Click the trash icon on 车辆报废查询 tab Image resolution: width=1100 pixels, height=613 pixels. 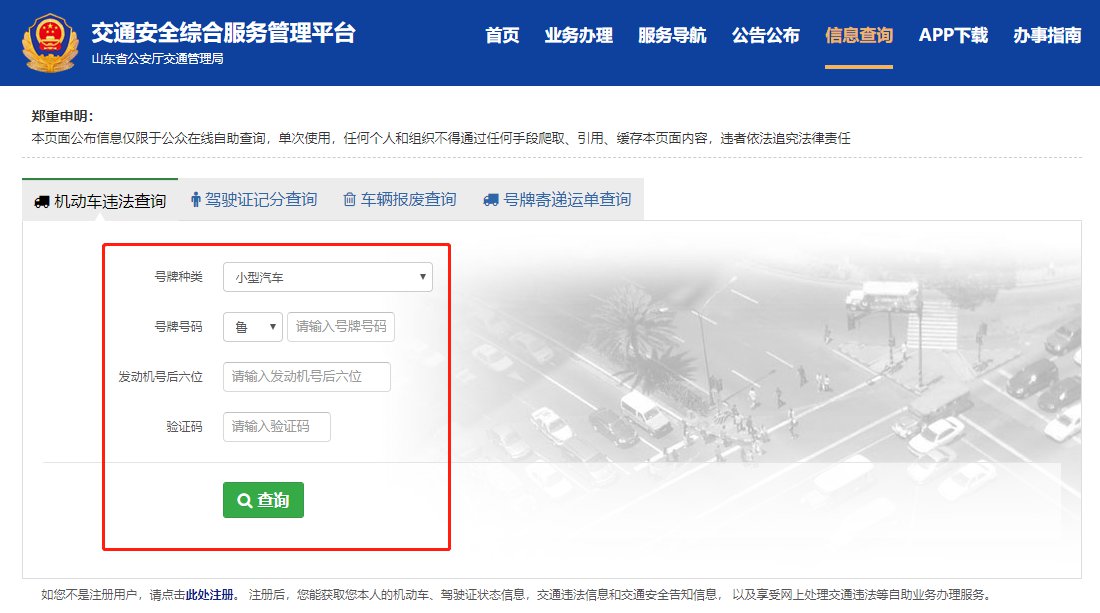tap(349, 200)
